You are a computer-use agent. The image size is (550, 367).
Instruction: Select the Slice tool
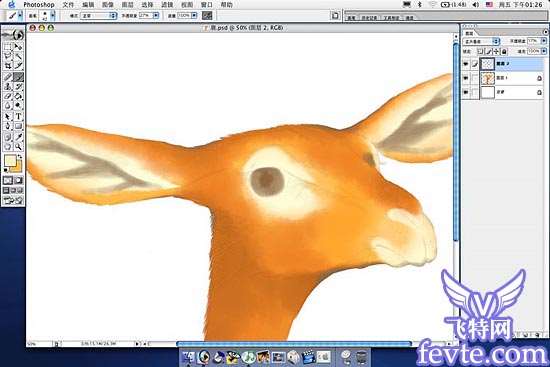coord(18,66)
